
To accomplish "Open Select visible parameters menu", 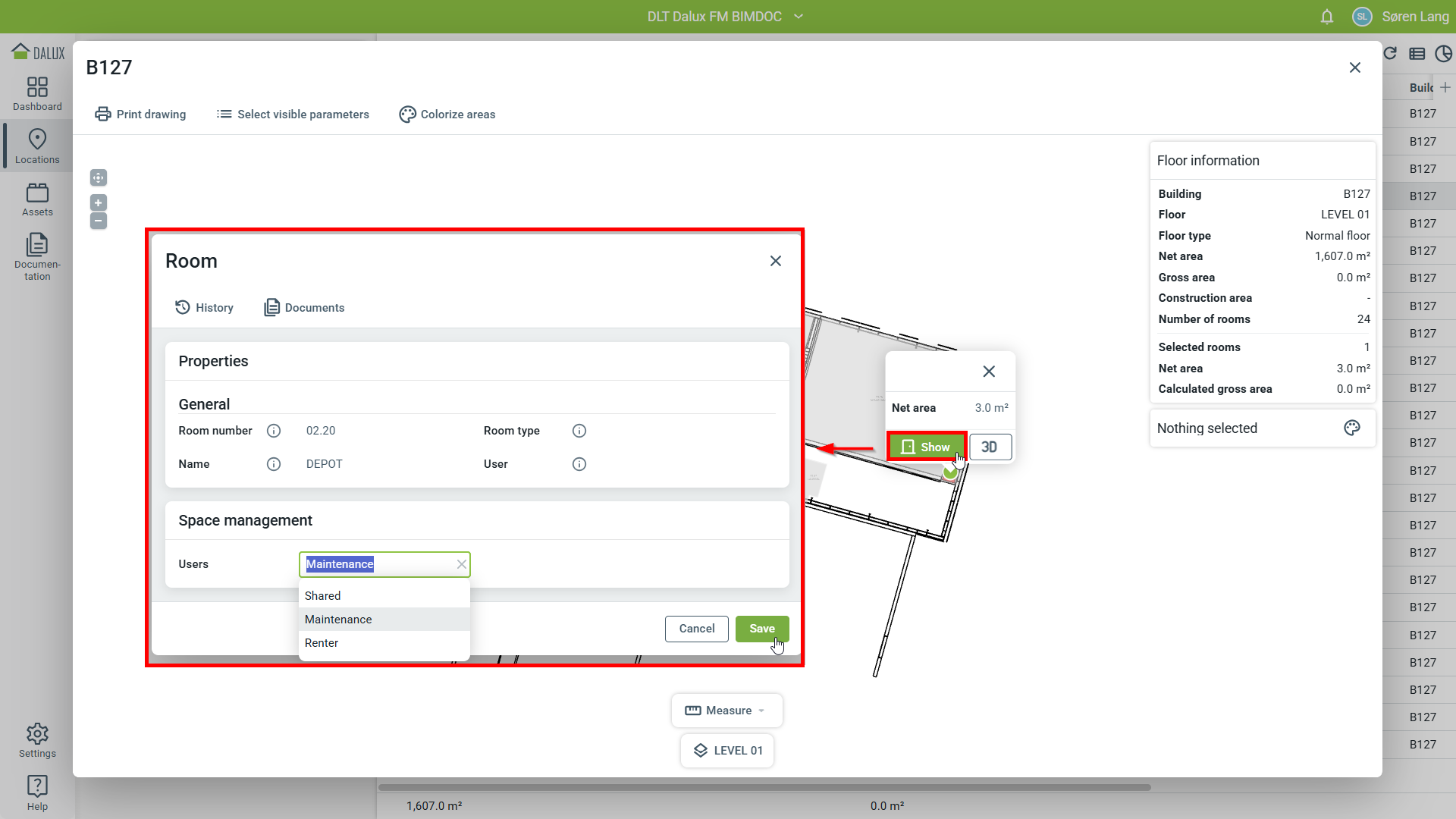I will 293,115.
